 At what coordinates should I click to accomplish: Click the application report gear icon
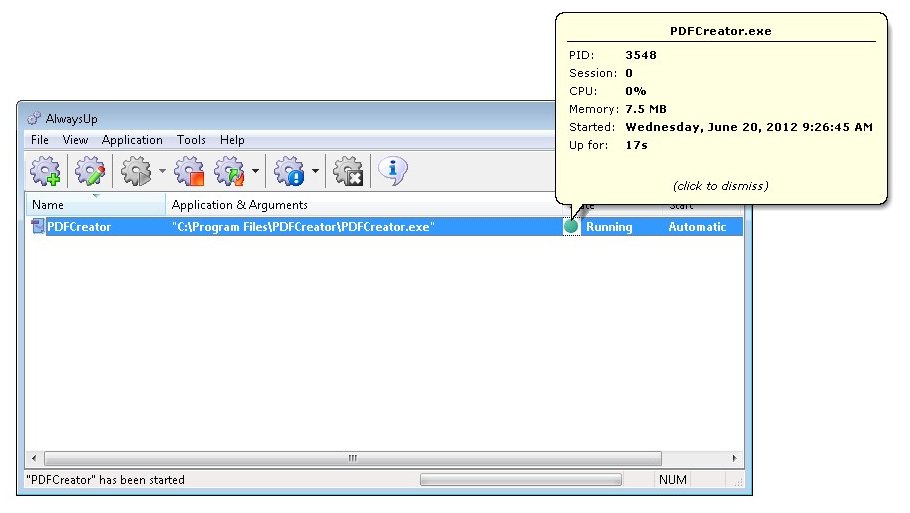click(x=289, y=171)
